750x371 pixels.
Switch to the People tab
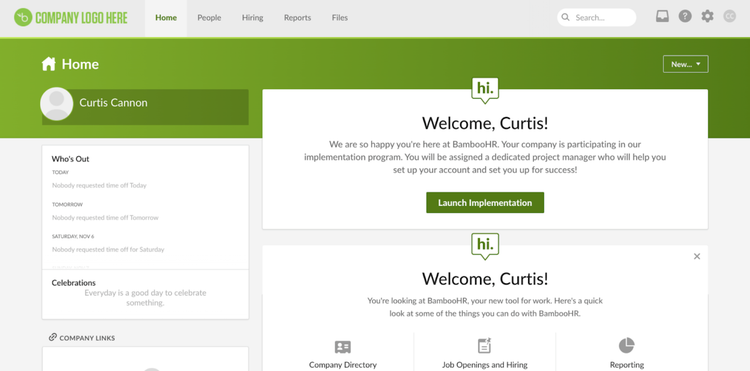point(209,18)
